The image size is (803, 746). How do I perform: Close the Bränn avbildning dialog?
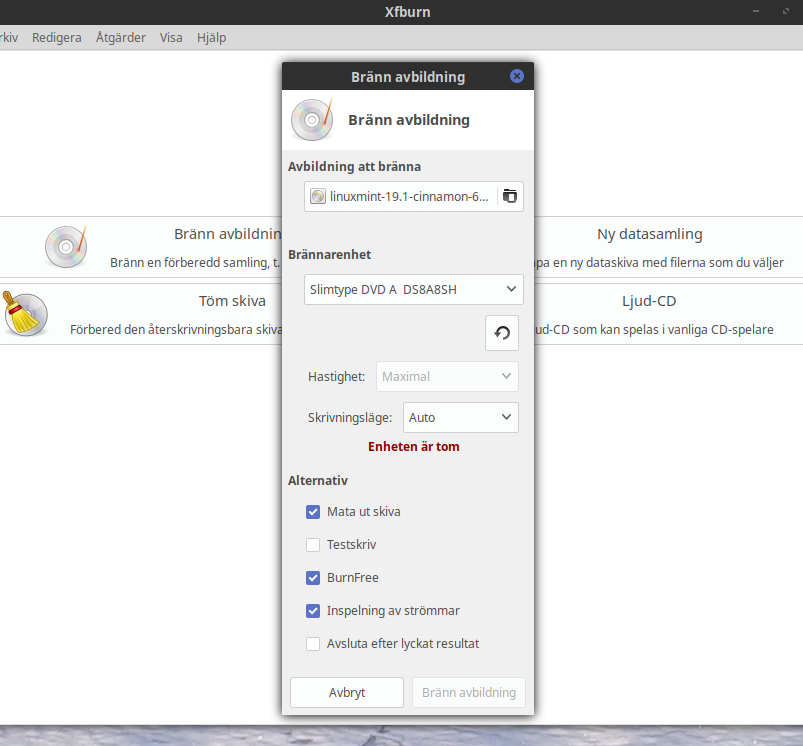(x=517, y=76)
